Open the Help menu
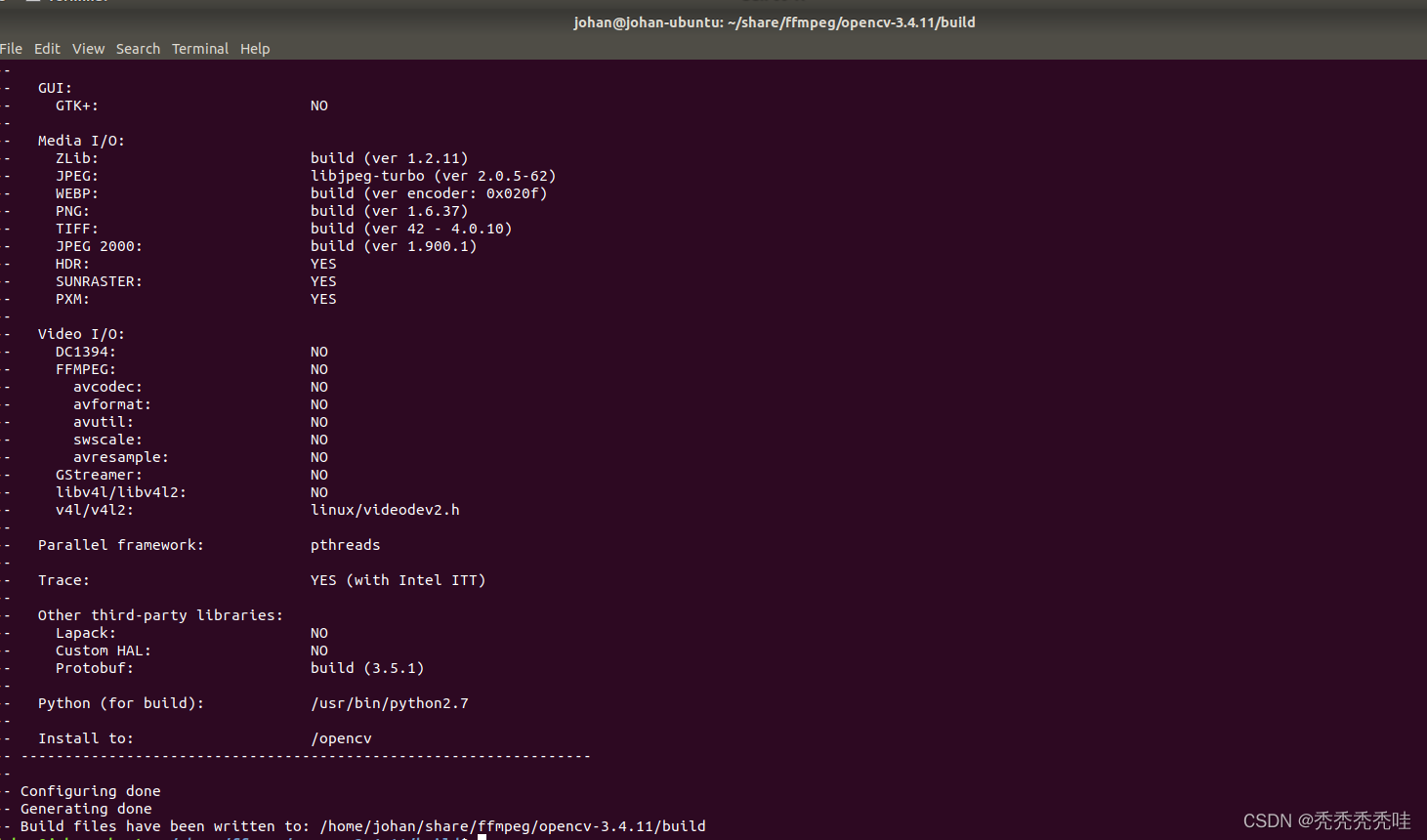 255,48
